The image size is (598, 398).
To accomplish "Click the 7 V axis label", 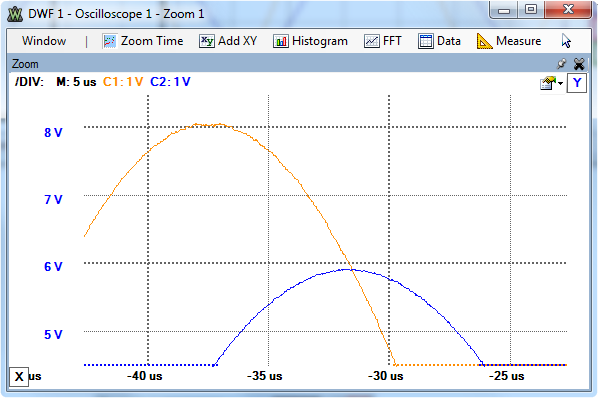I will 53,200.
